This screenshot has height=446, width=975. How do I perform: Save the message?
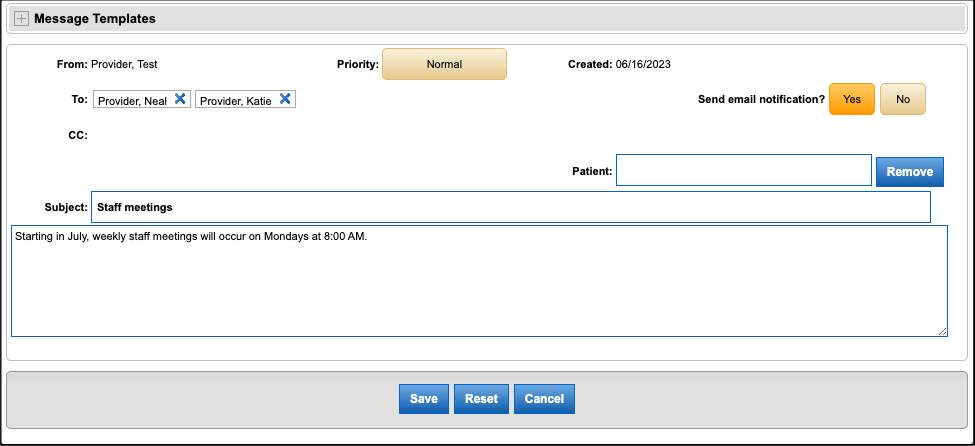423,398
